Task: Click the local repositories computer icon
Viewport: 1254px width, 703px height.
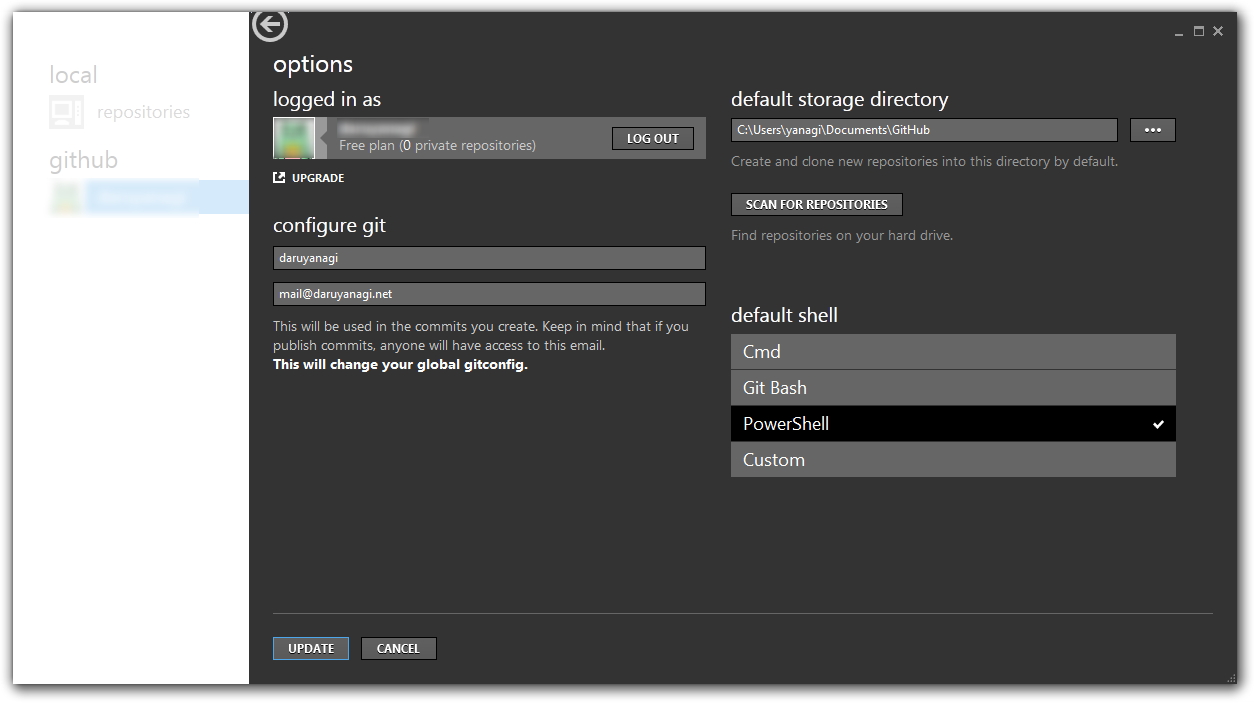Action: click(67, 112)
